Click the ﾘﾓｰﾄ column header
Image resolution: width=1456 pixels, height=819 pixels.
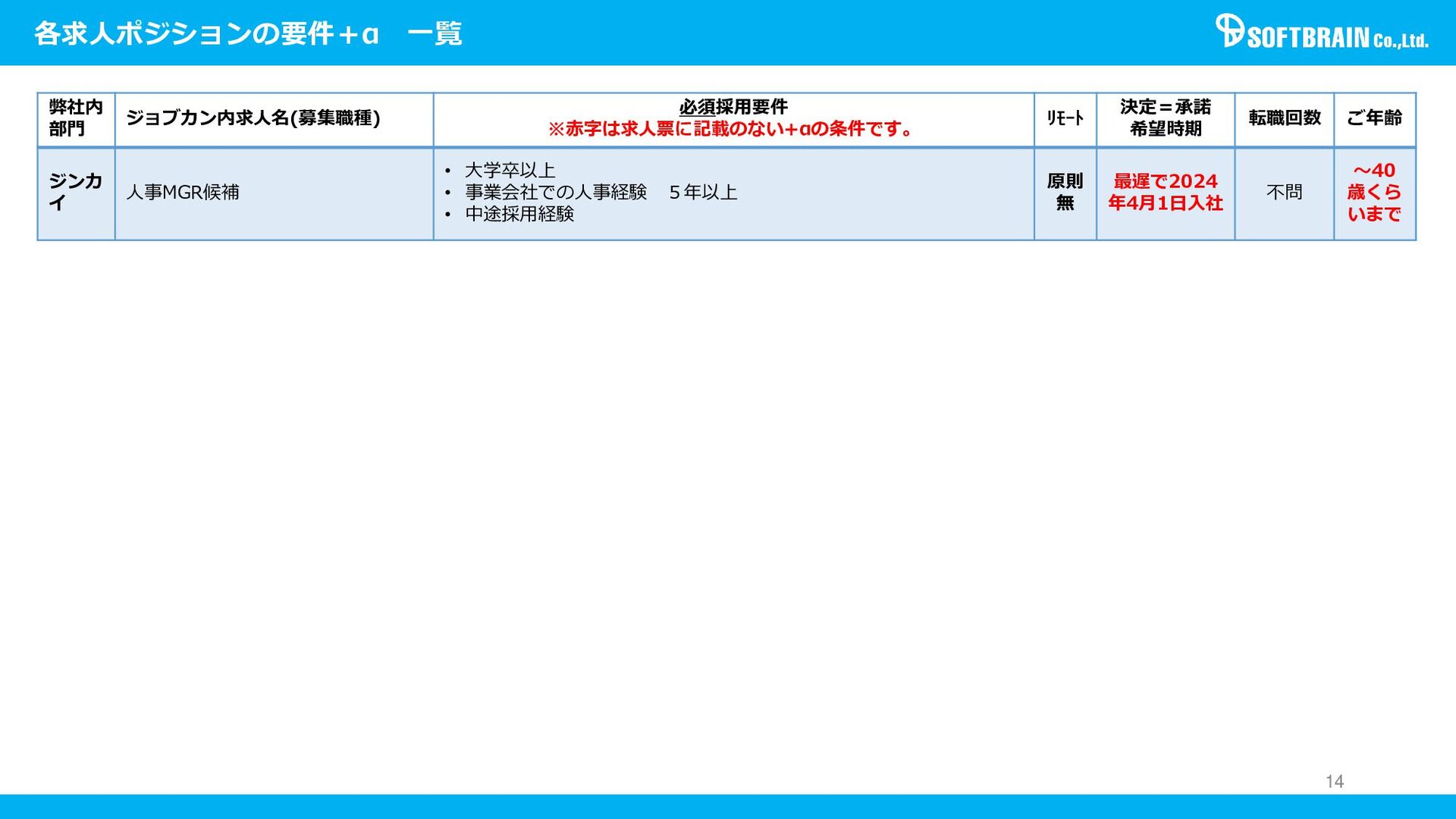pyautogui.click(x=1065, y=118)
